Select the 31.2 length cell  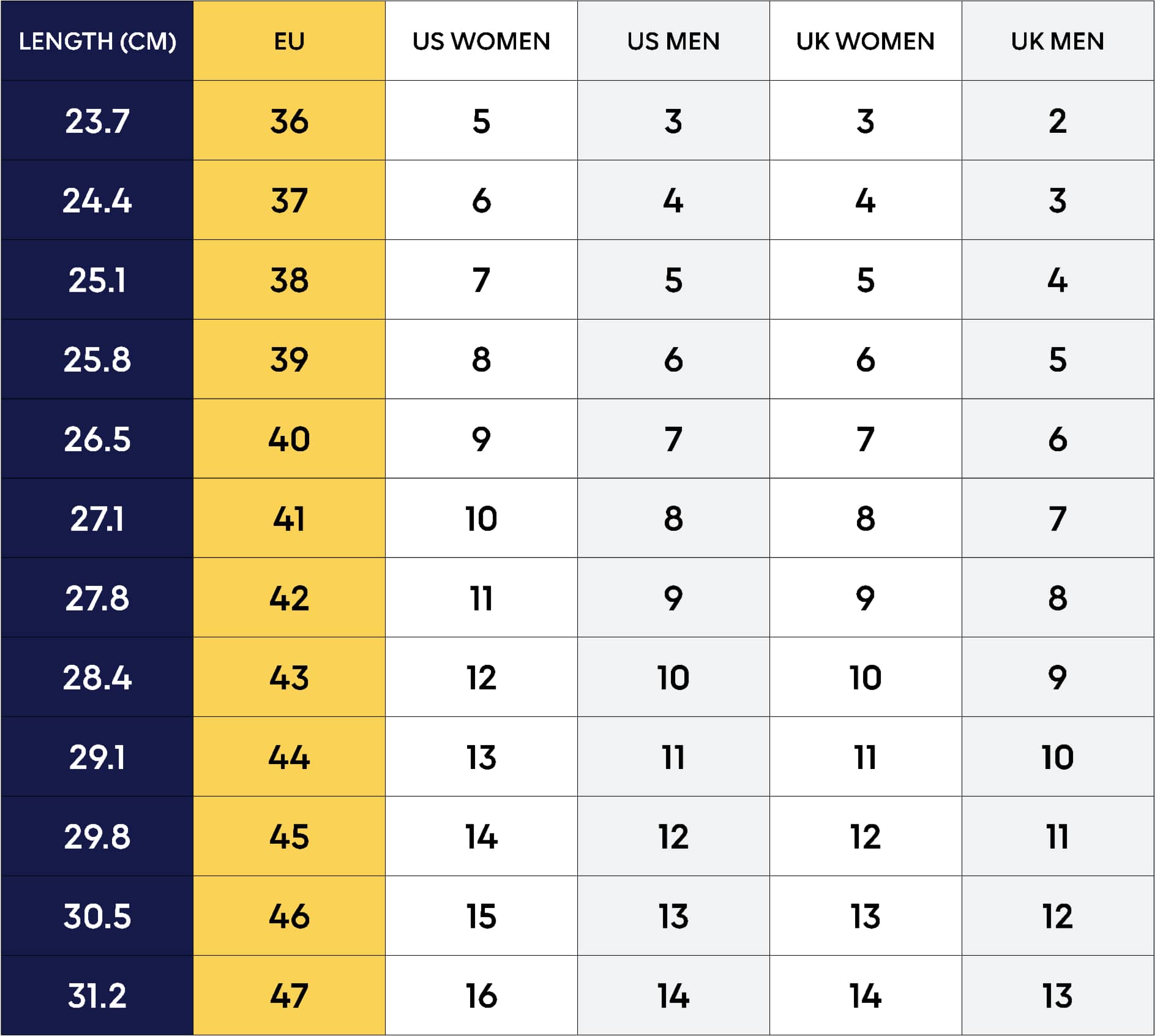point(97,996)
